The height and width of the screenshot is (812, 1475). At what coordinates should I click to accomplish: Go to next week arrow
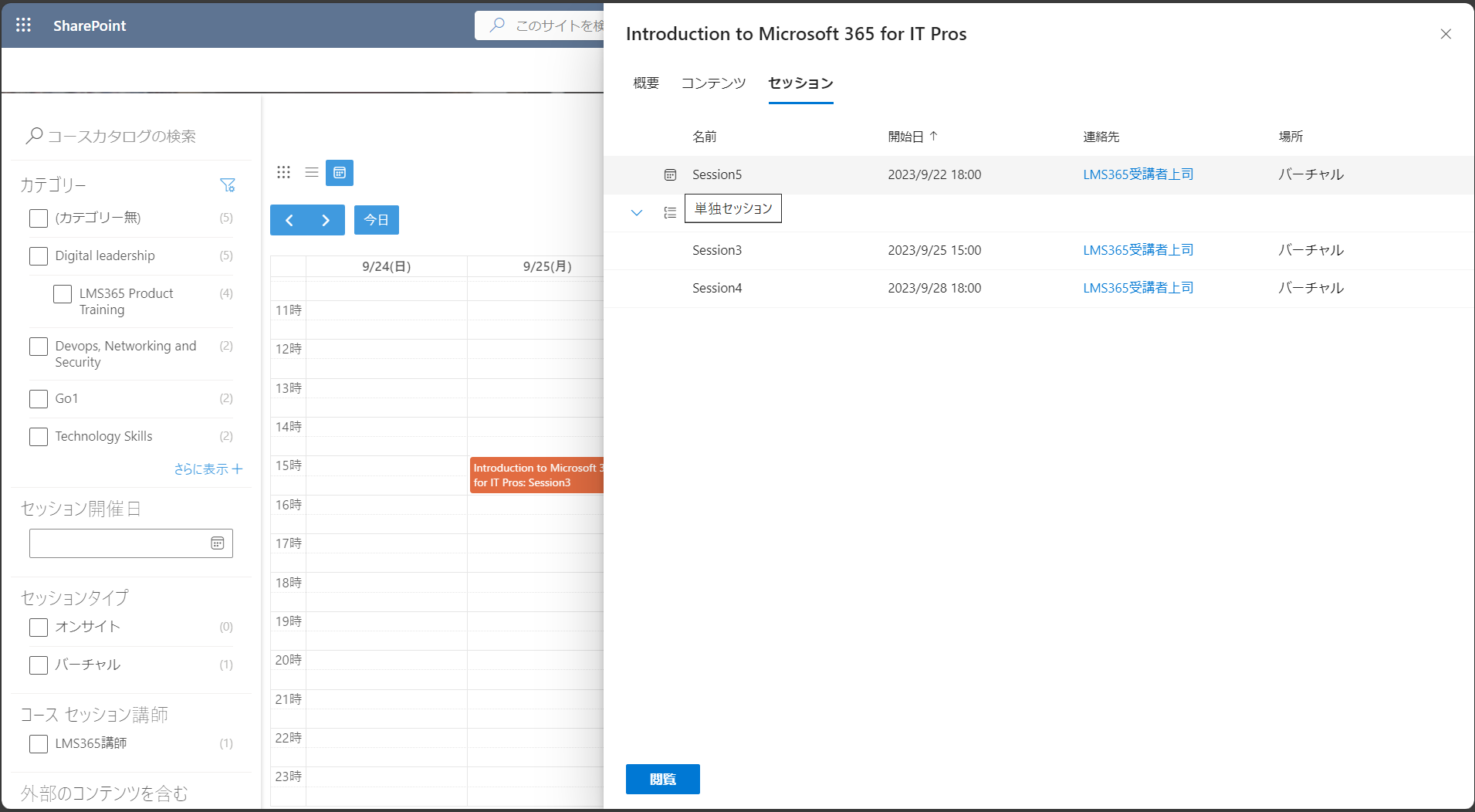coord(326,220)
